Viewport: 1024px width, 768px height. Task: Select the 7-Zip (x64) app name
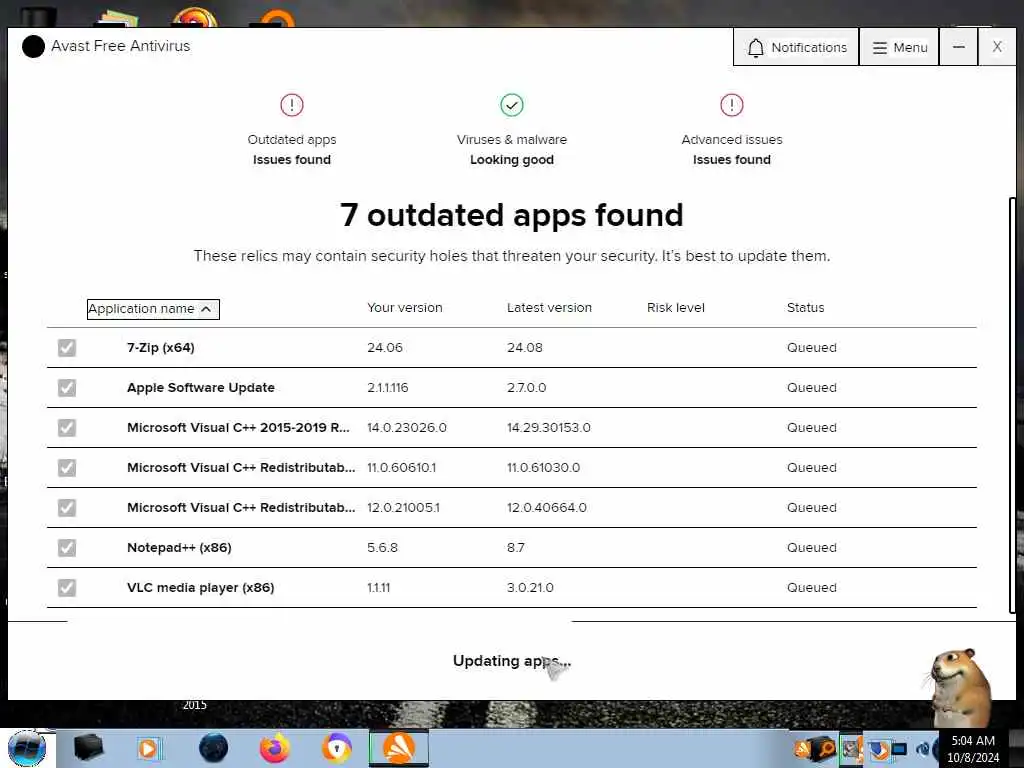pos(161,347)
